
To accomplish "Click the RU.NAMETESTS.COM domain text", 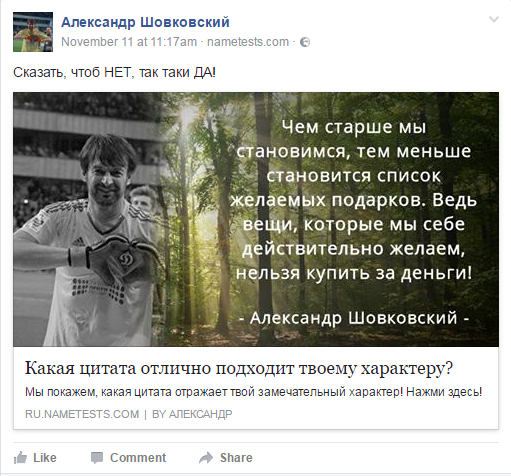I will click(x=82, y=414).
